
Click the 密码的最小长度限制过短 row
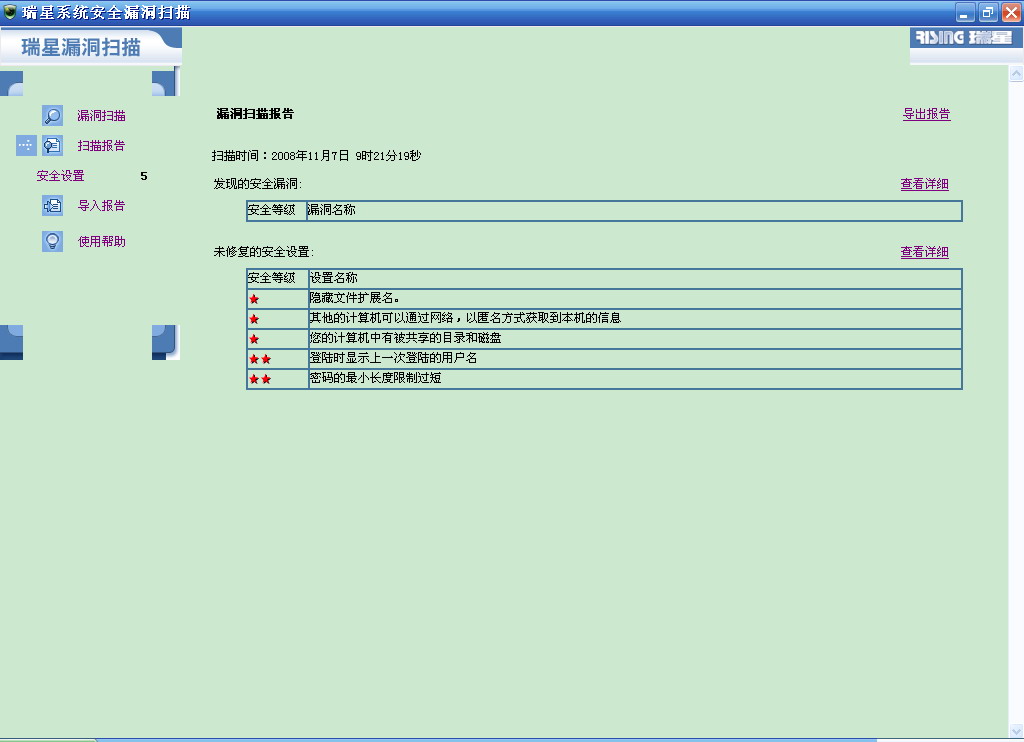point(604,379)
